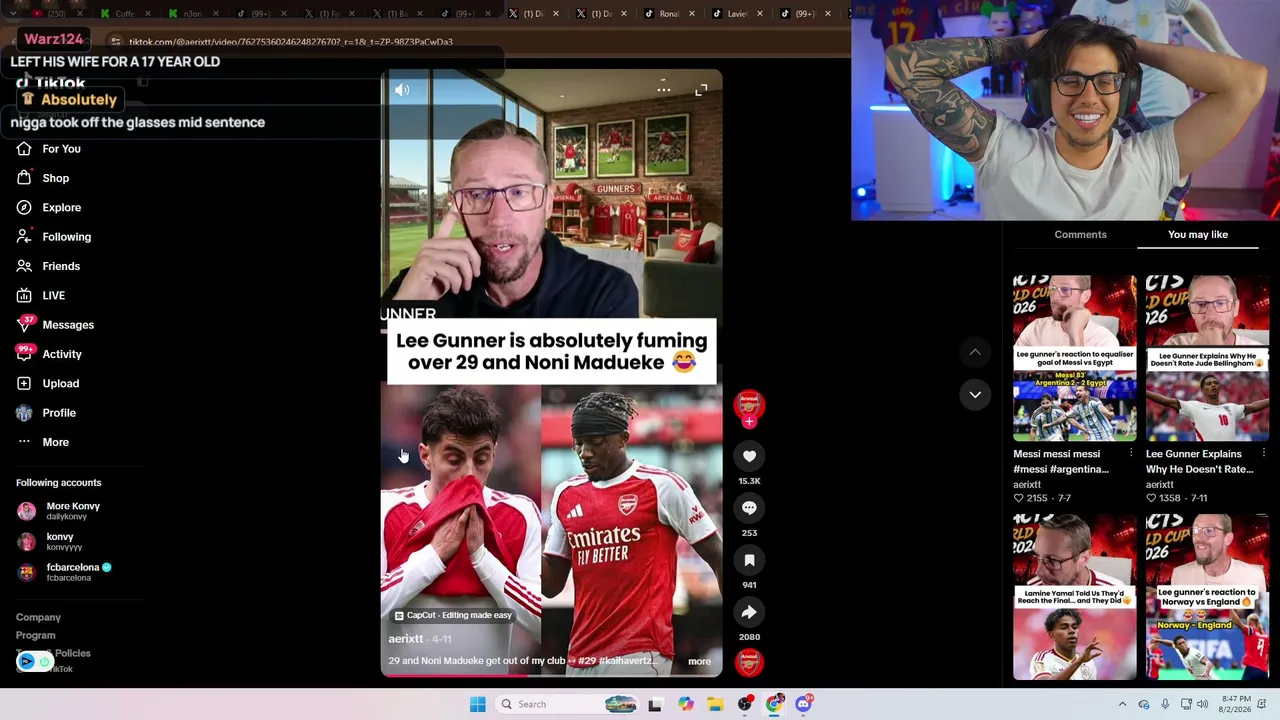Open OBS Studio from the taskbar
Image resolution: width=1280 pixels, height=720 pixels.
click(745, 704)
